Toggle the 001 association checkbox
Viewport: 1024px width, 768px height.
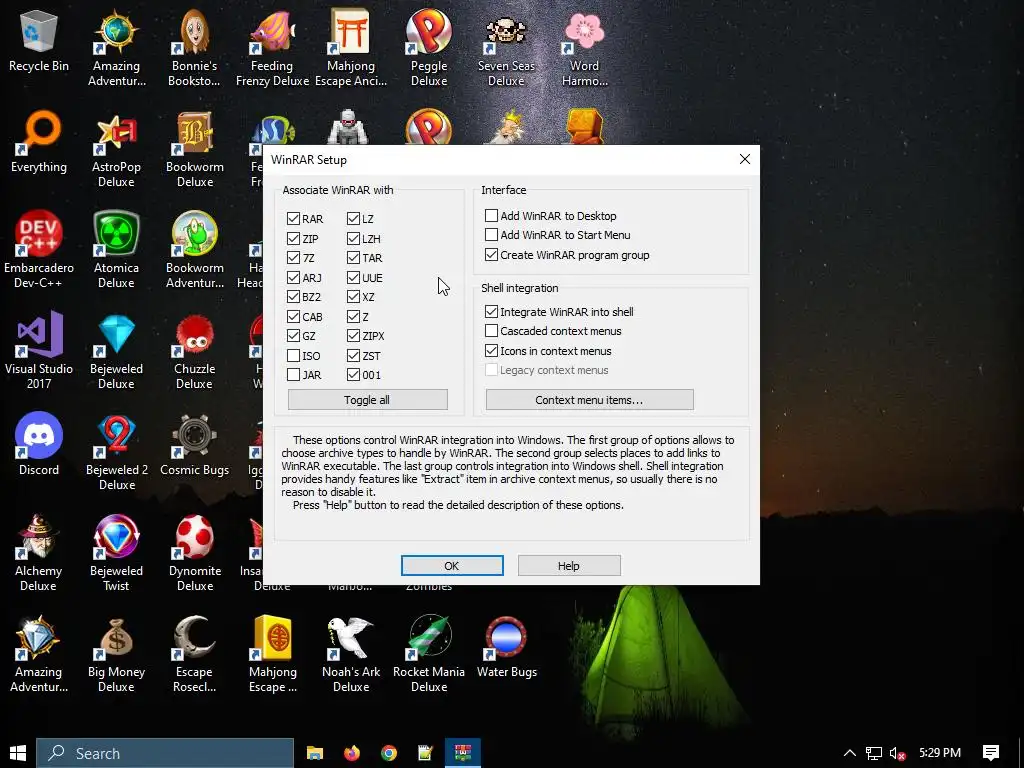click(353, 375)
